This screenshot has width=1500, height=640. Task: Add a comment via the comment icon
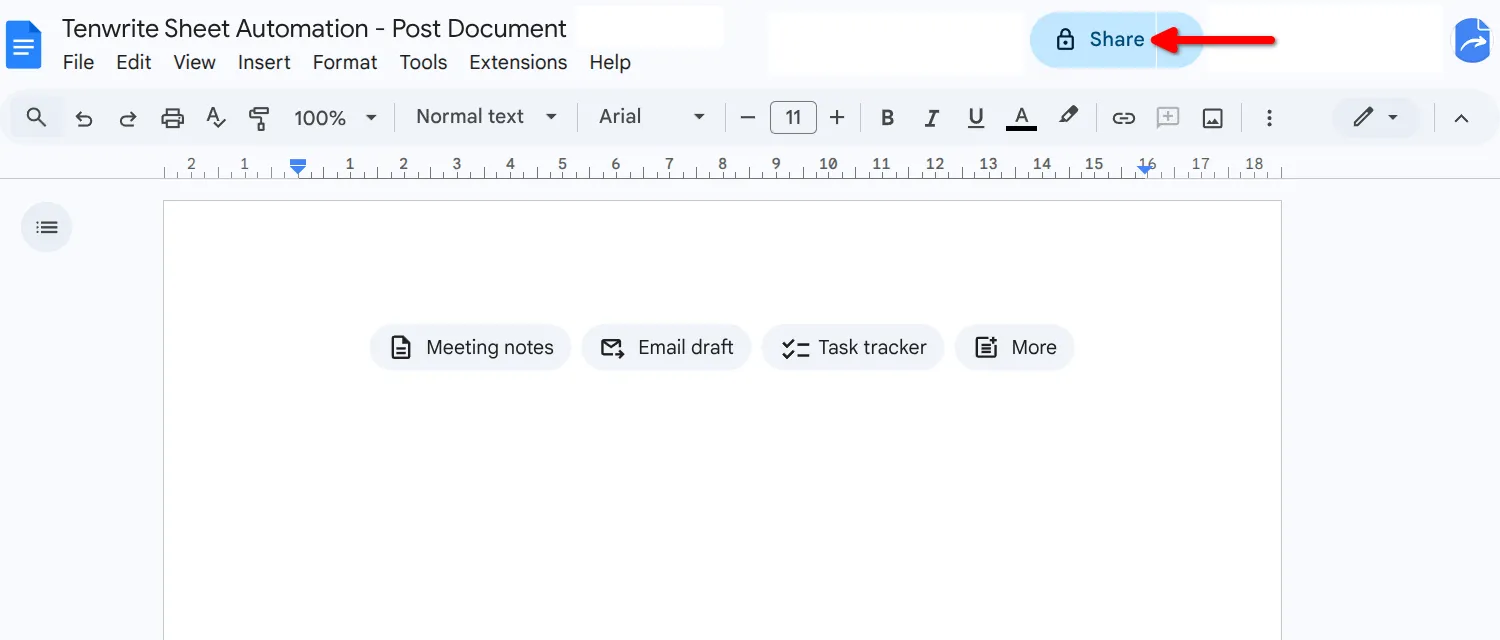tap(1167, 117)
